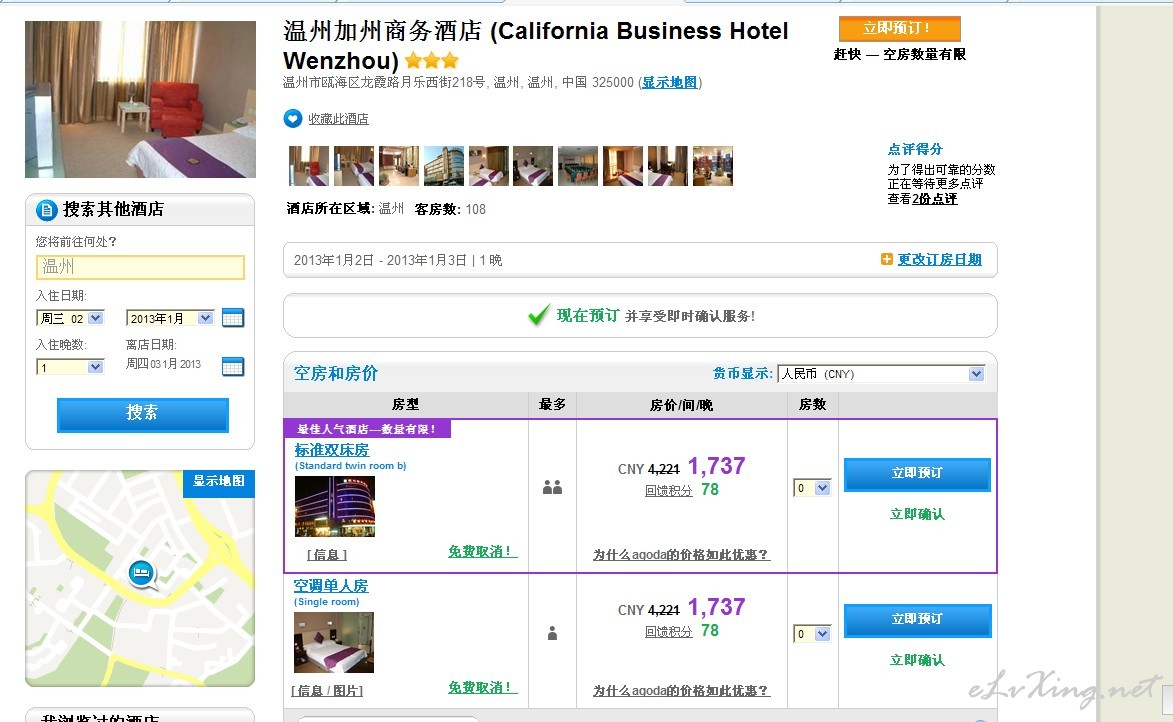Click the single-person occupancy icon for single room

tap(552, 633)
